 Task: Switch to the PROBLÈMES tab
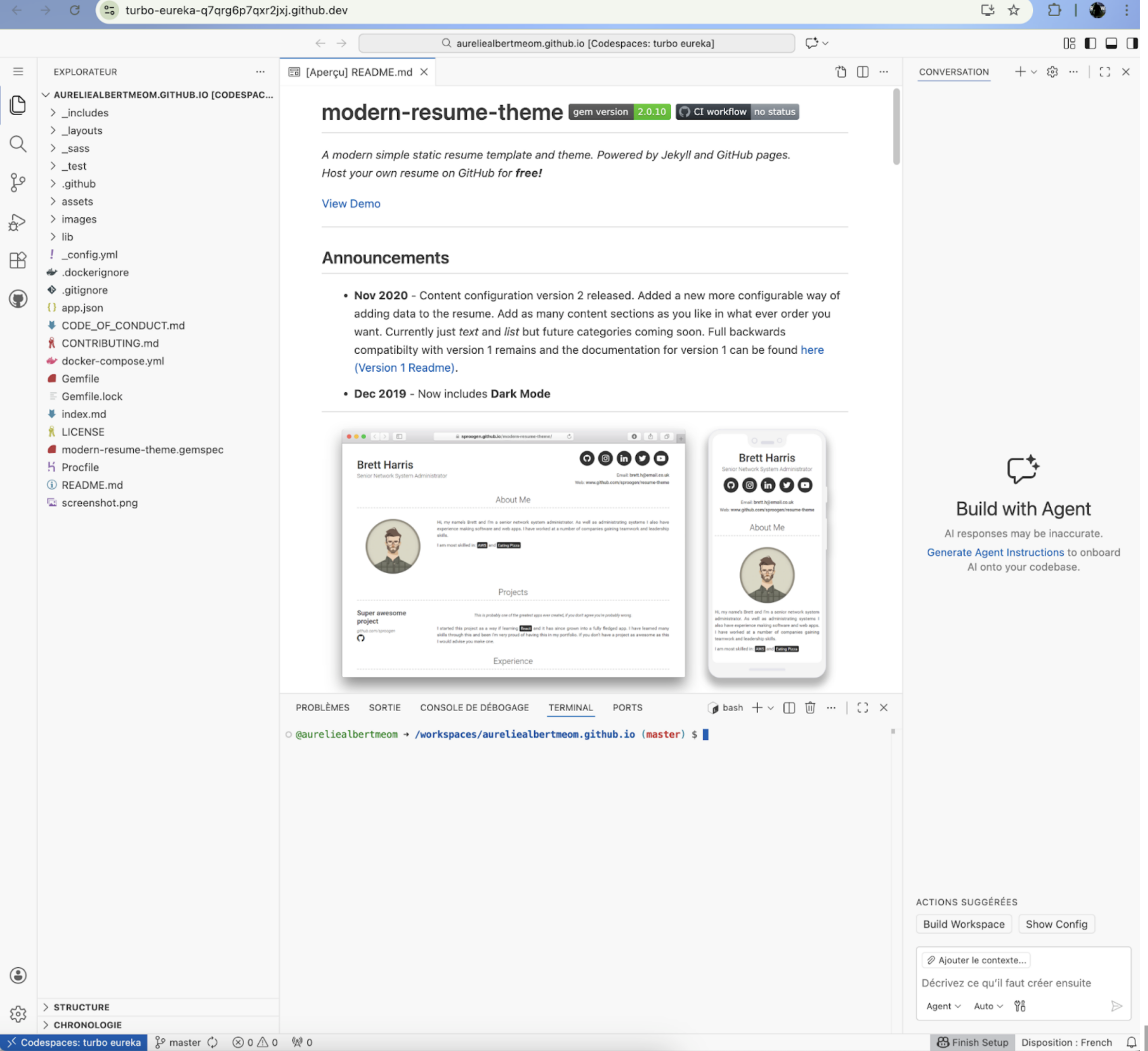click(322, 707)
